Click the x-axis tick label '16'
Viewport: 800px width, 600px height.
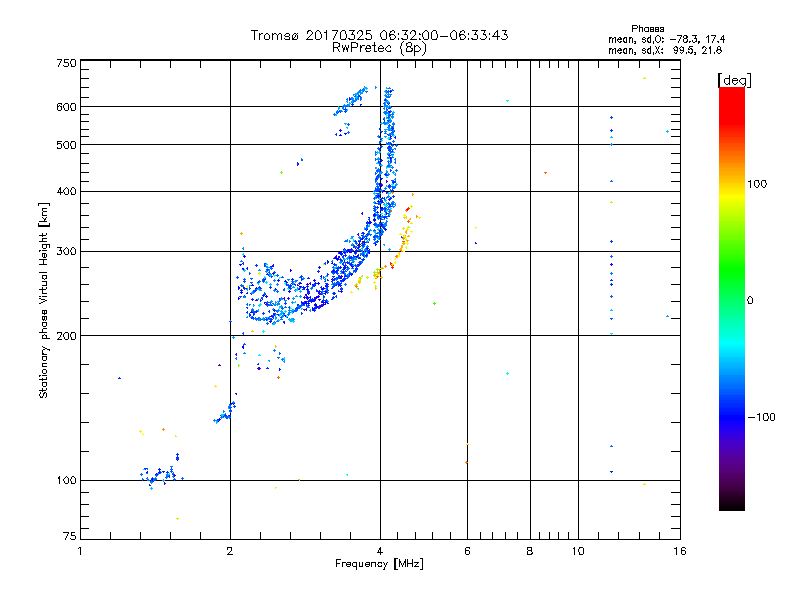coord(680,551)
